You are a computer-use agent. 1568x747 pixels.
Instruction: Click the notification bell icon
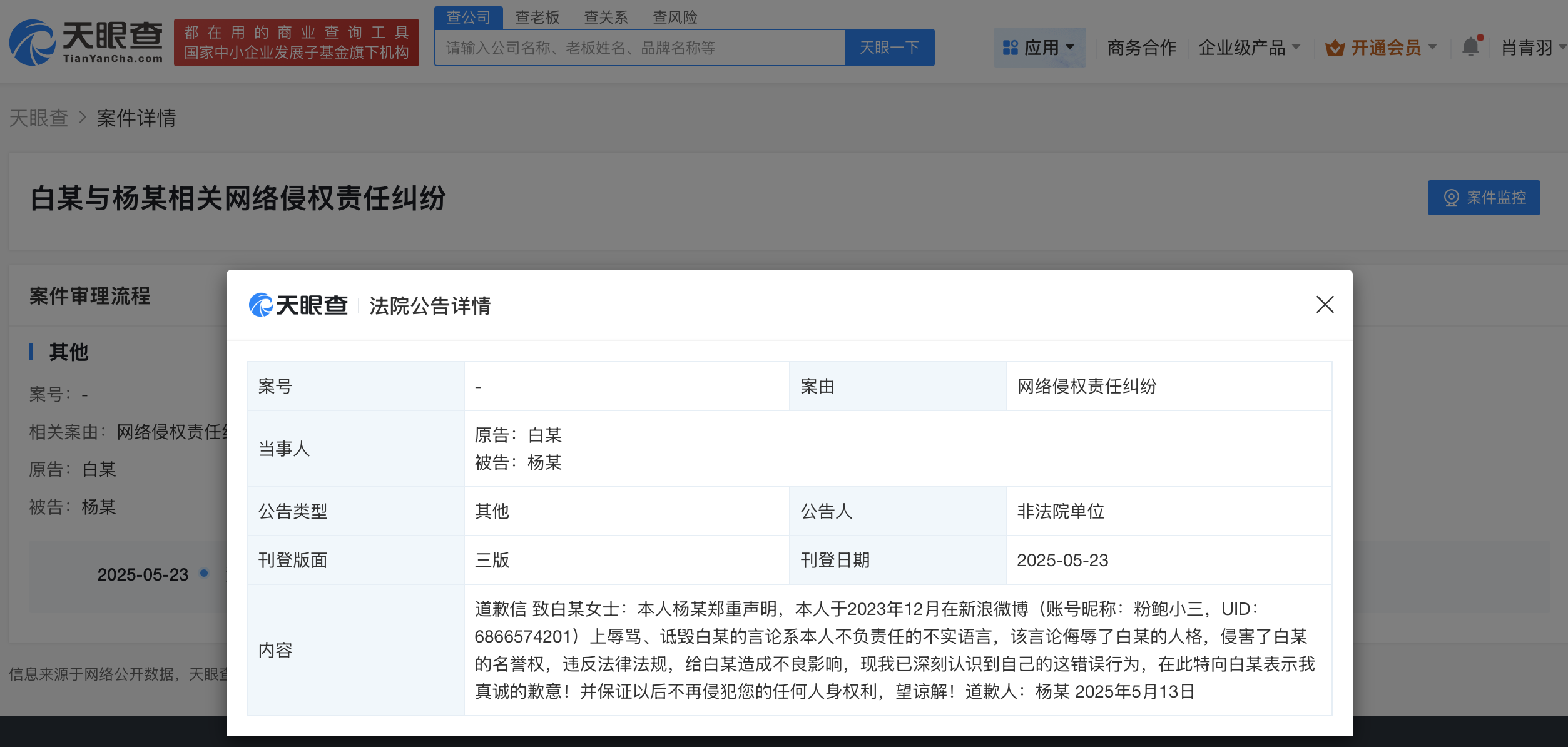click(1470, 47)
